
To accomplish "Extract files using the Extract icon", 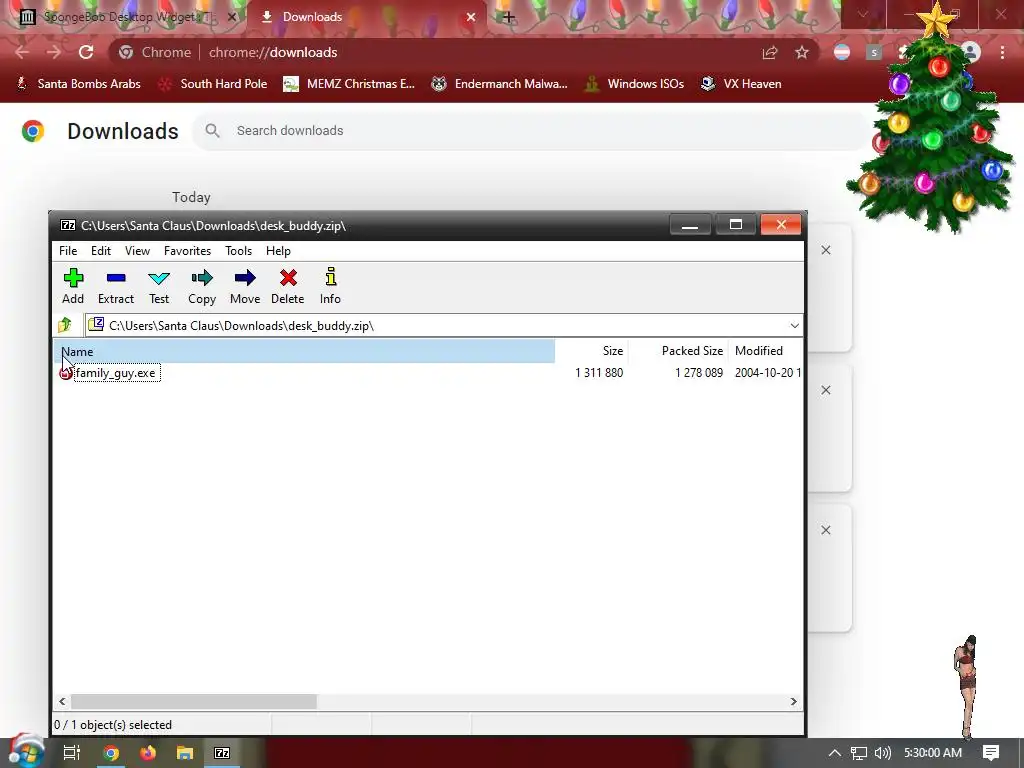I will coord(116,287).
